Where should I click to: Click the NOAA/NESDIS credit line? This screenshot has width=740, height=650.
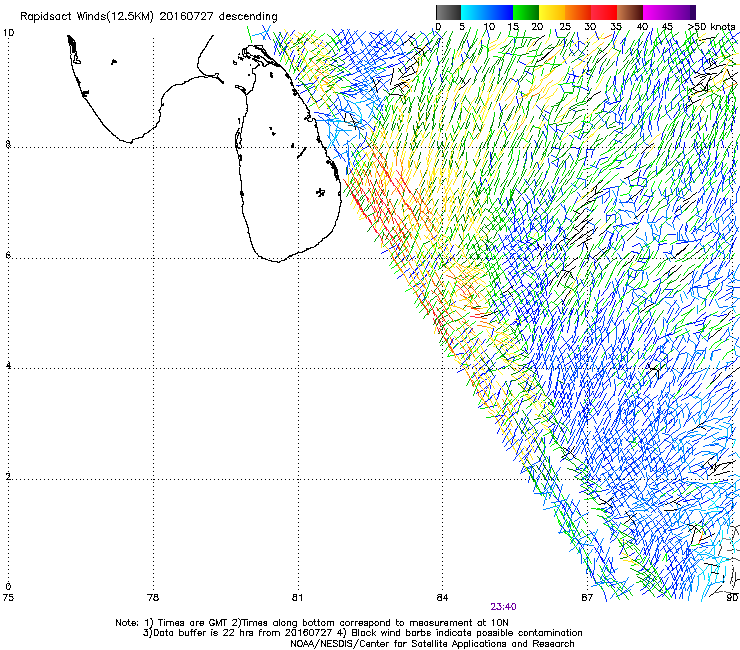tap(432, 644)
